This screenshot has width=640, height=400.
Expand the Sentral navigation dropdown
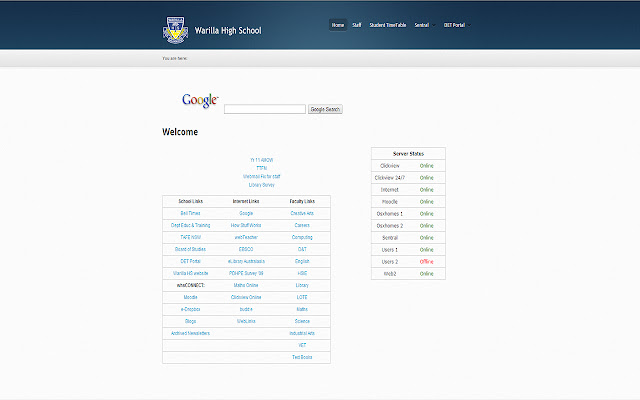[424, 25]
